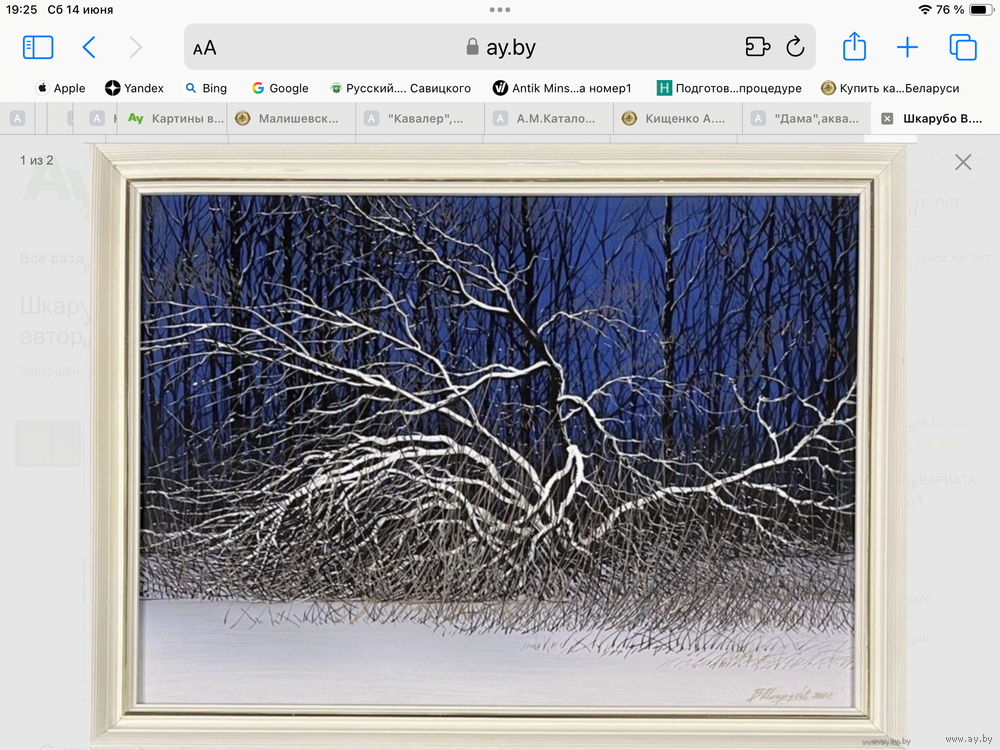Reload the current page
This screenshot has width=1000, height=750.
coord(795,47)
